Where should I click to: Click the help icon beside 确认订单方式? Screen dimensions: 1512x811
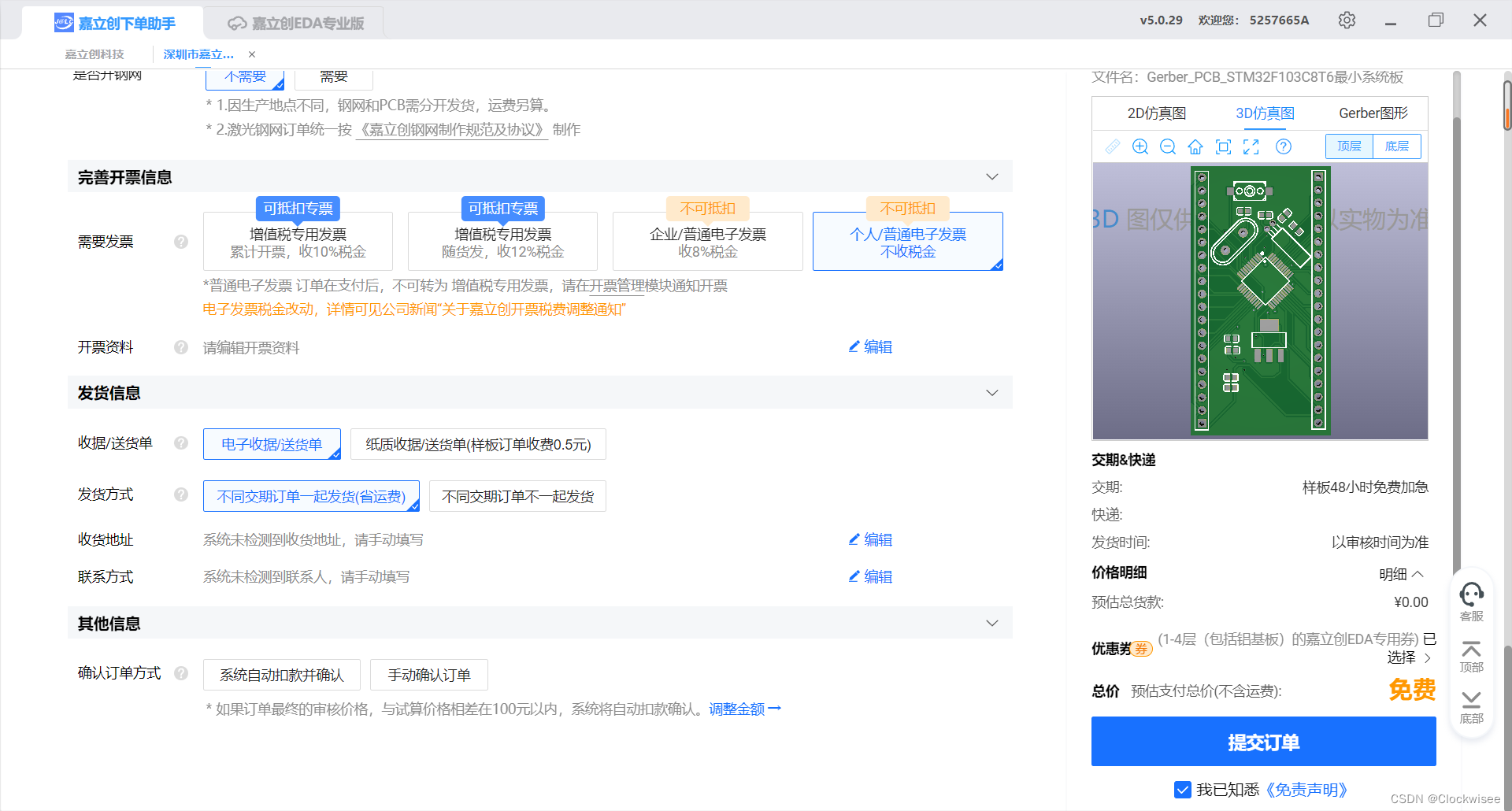[181, 673]
